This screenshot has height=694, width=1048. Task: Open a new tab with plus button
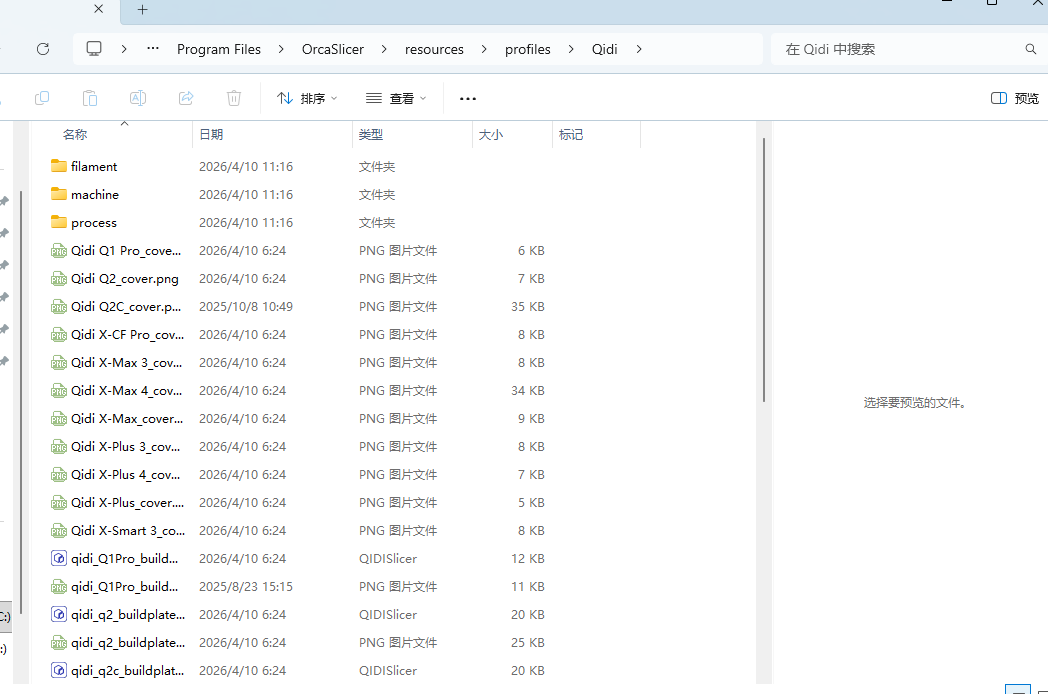coord(142,9)
